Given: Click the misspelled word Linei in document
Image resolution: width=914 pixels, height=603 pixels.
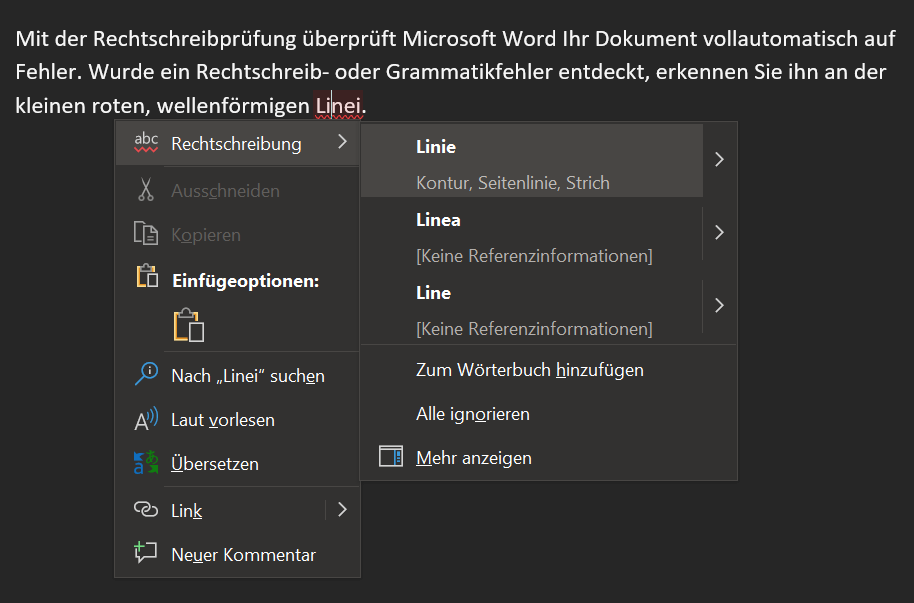Looking at the screenshot, I should [x=339, y=106].
